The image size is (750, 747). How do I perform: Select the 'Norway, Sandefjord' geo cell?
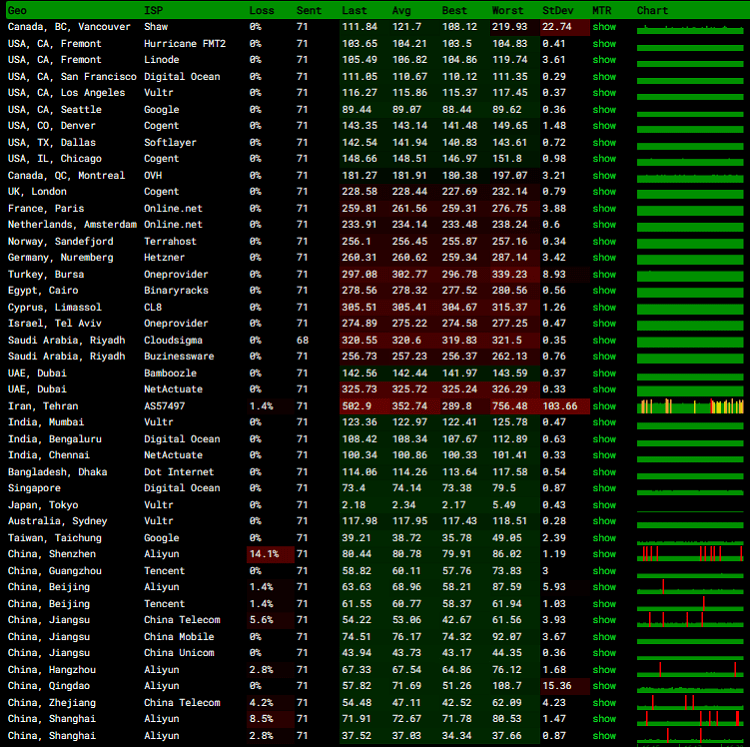[x=60, y=242]
